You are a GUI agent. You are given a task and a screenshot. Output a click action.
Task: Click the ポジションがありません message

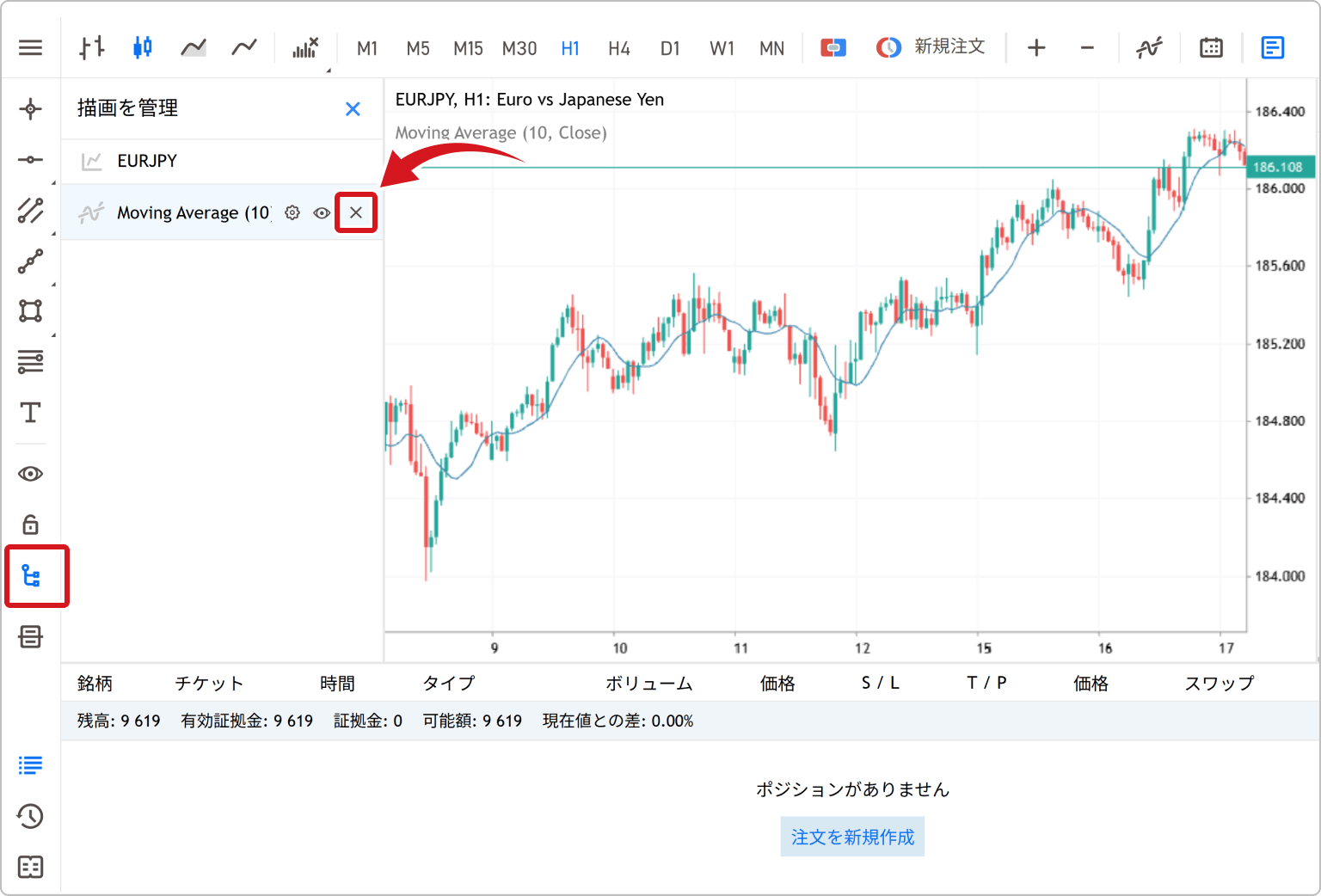(x=852, y=789)
